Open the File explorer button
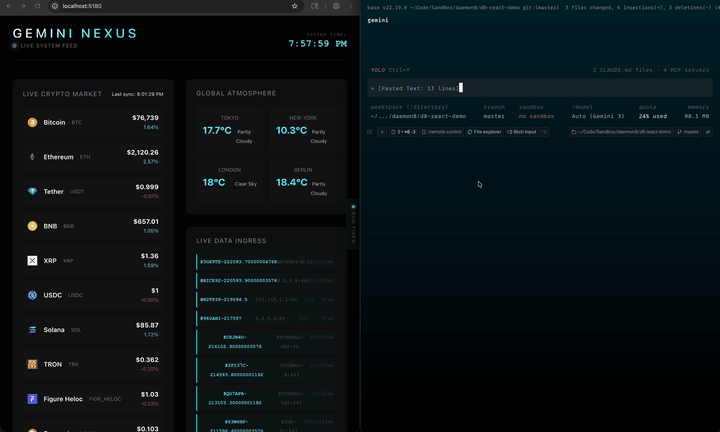720x432 pixels. 484,132
